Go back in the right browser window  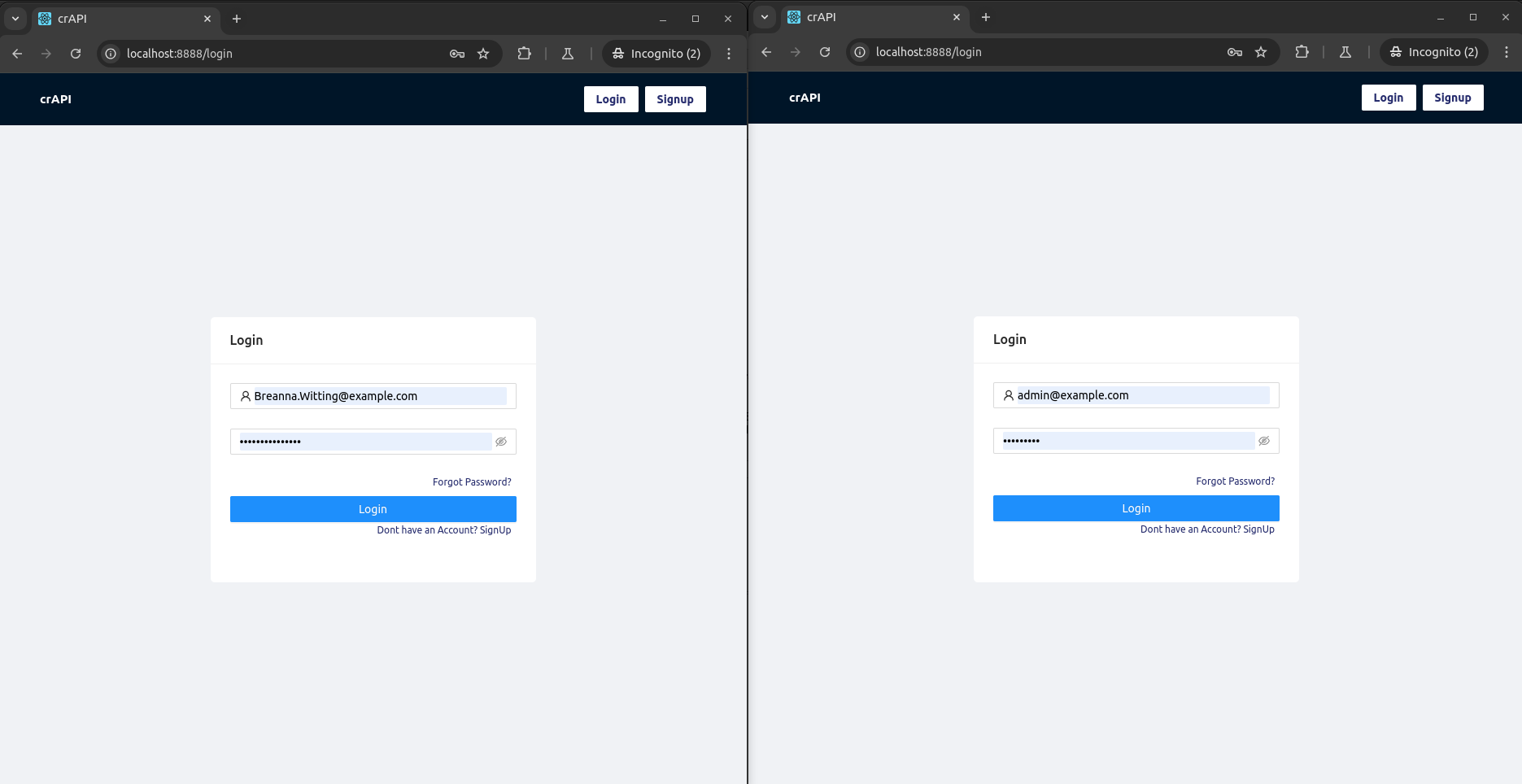coord(766,52)
